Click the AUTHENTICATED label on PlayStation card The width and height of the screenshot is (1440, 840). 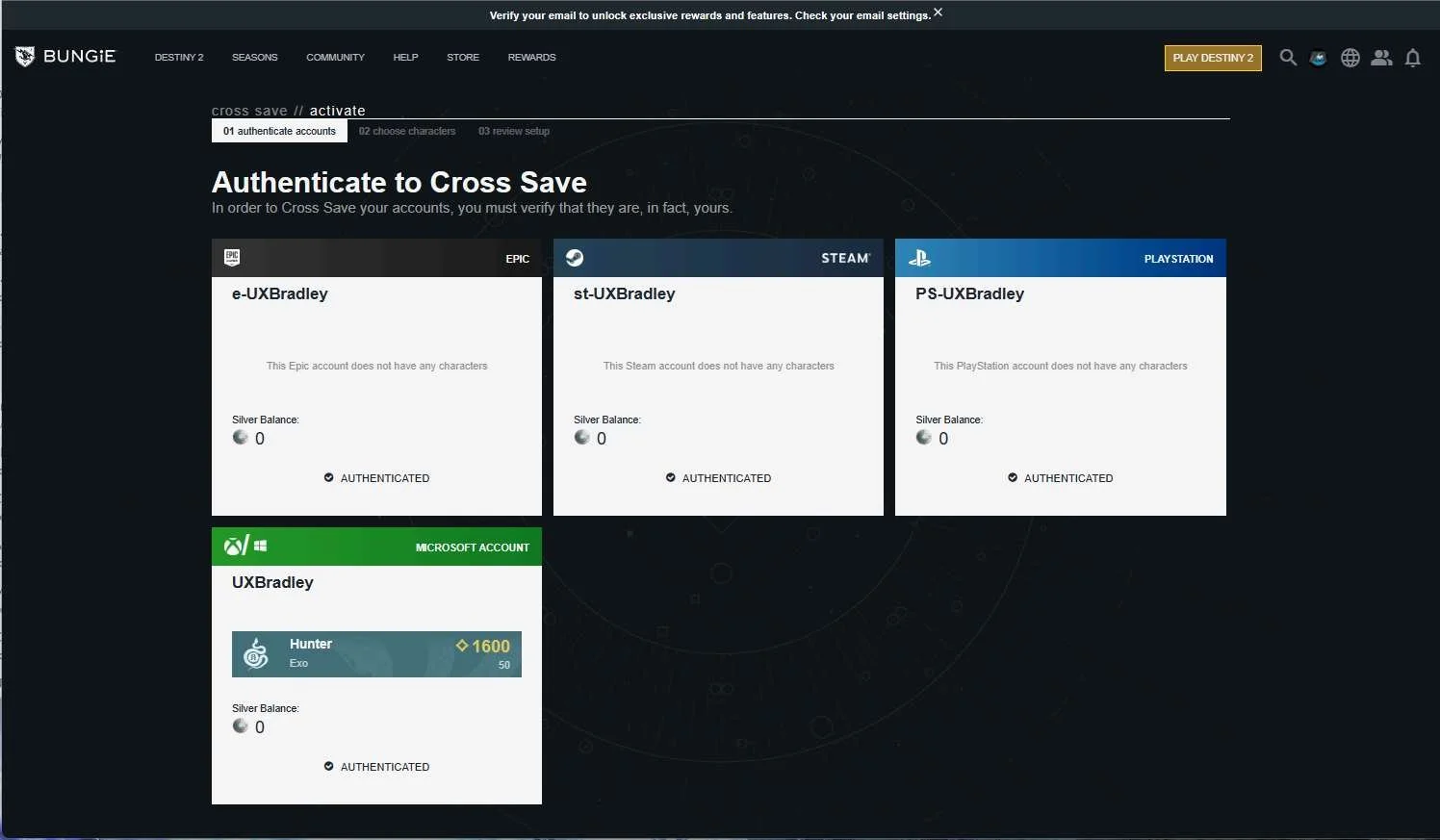1068,478
